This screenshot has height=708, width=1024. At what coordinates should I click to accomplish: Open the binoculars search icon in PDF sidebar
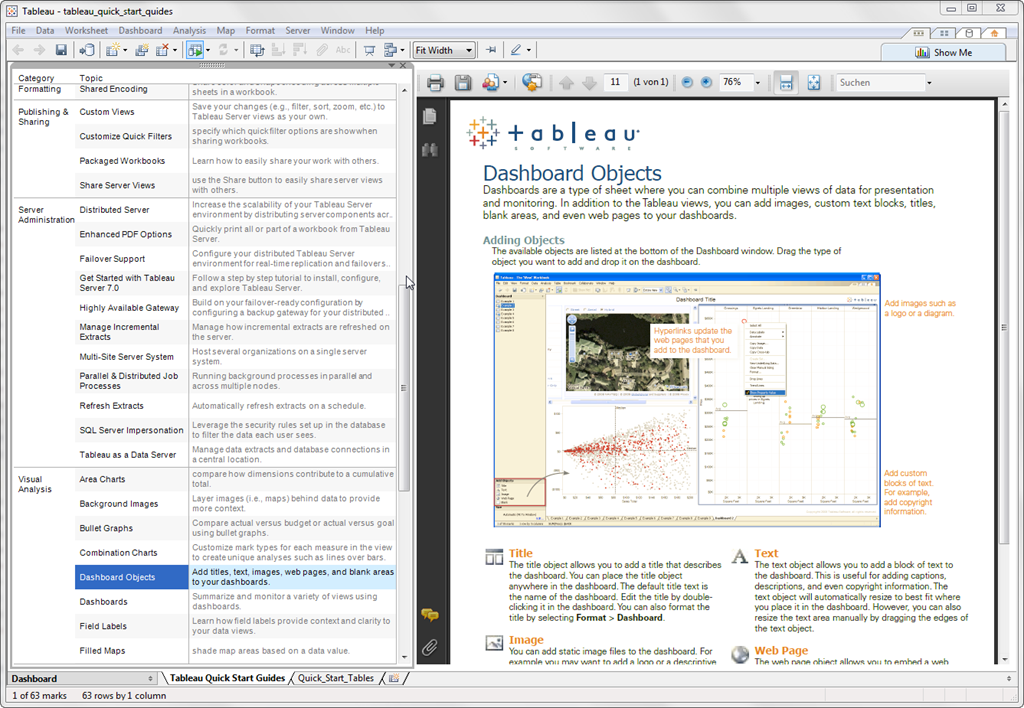click(x=430, y=150)
